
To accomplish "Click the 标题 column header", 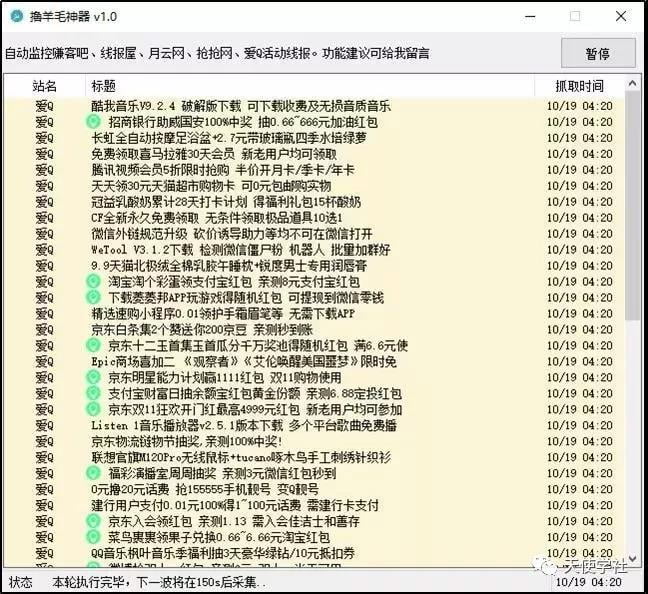I will click(x=310, y=86).
